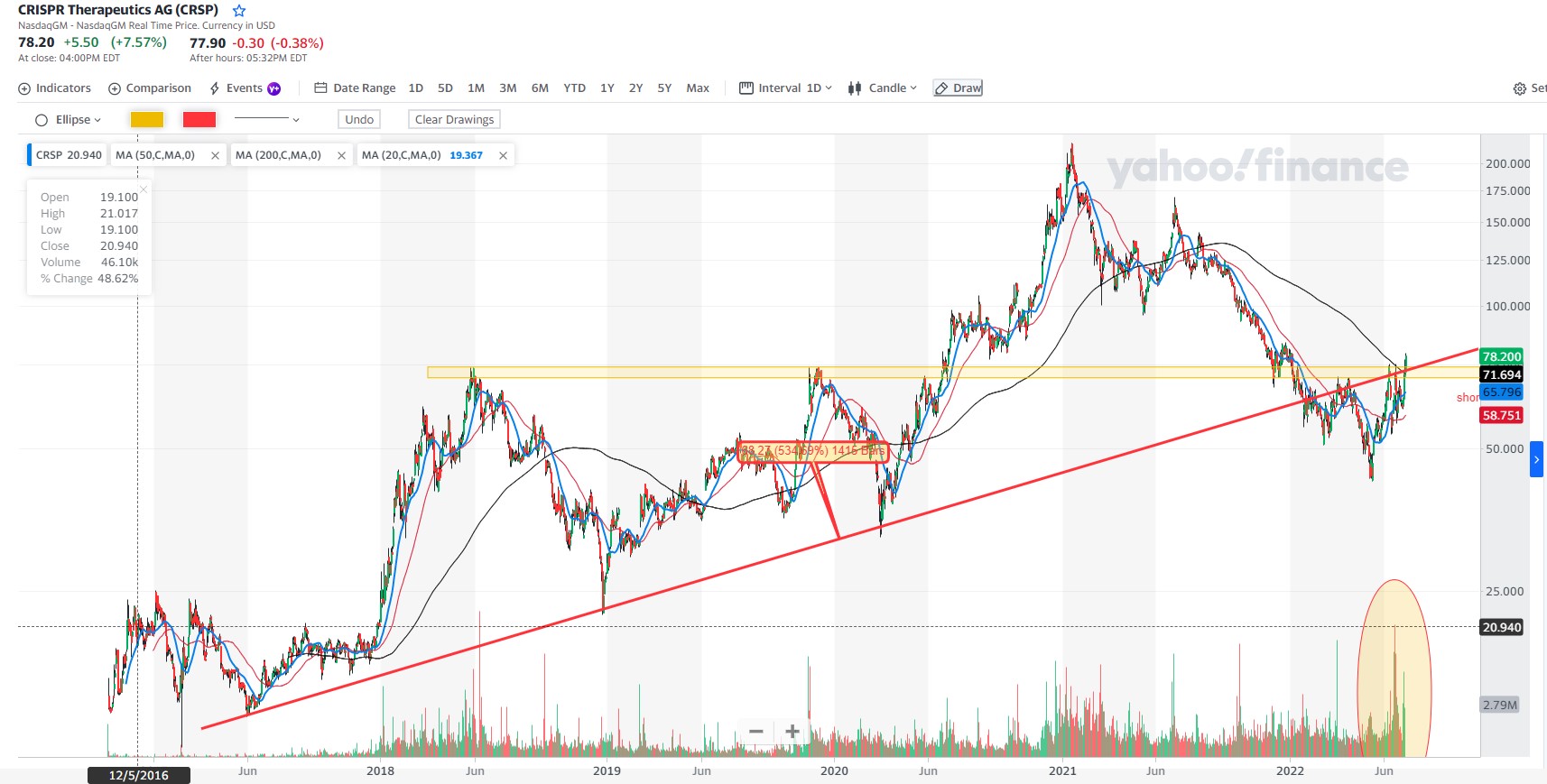Expand the Candle chart type dropdown
Viewport: 1547px width, 784px height.
click(882, 88)
